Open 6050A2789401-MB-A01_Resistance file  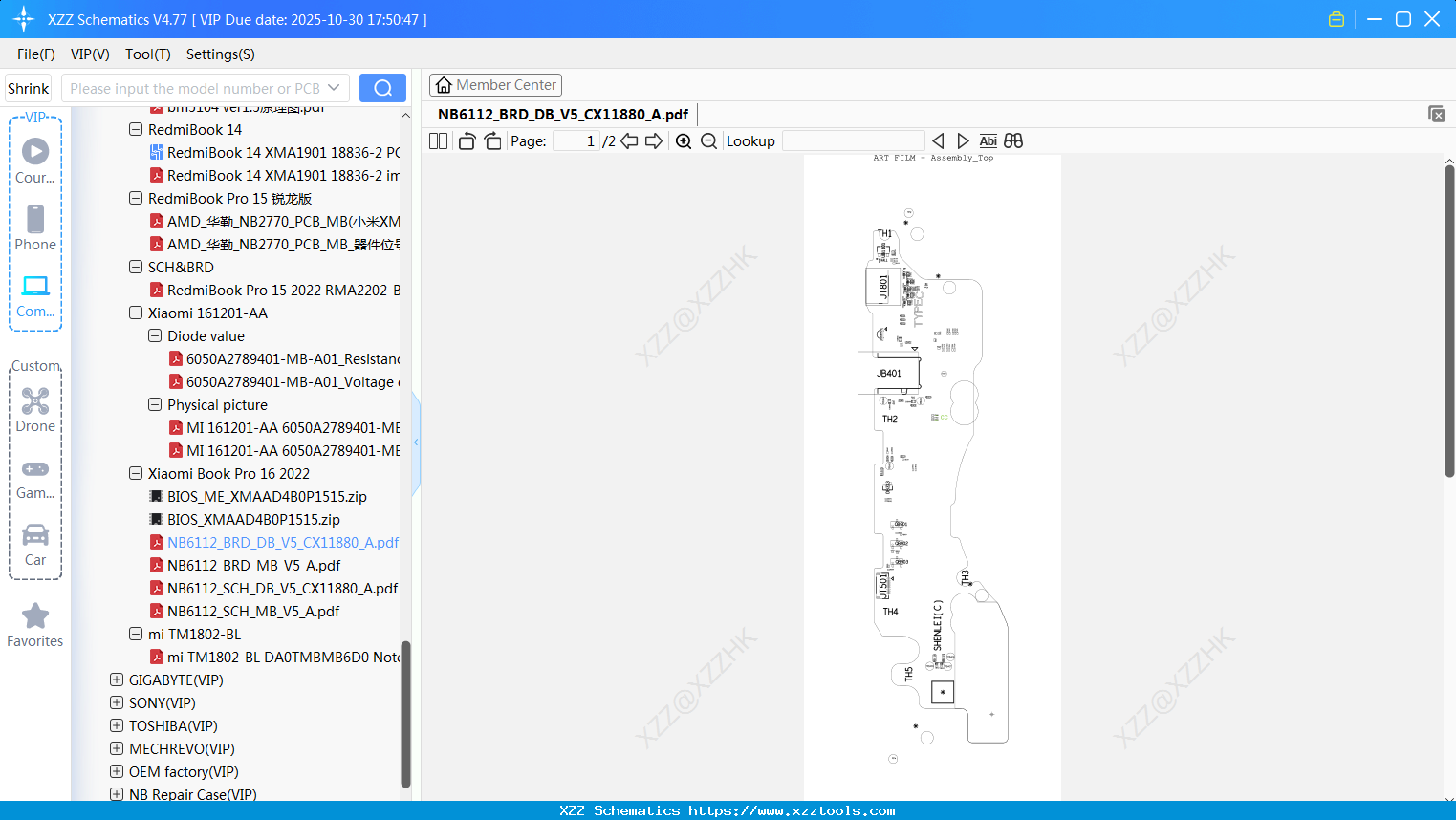click(x=293, y=358)
